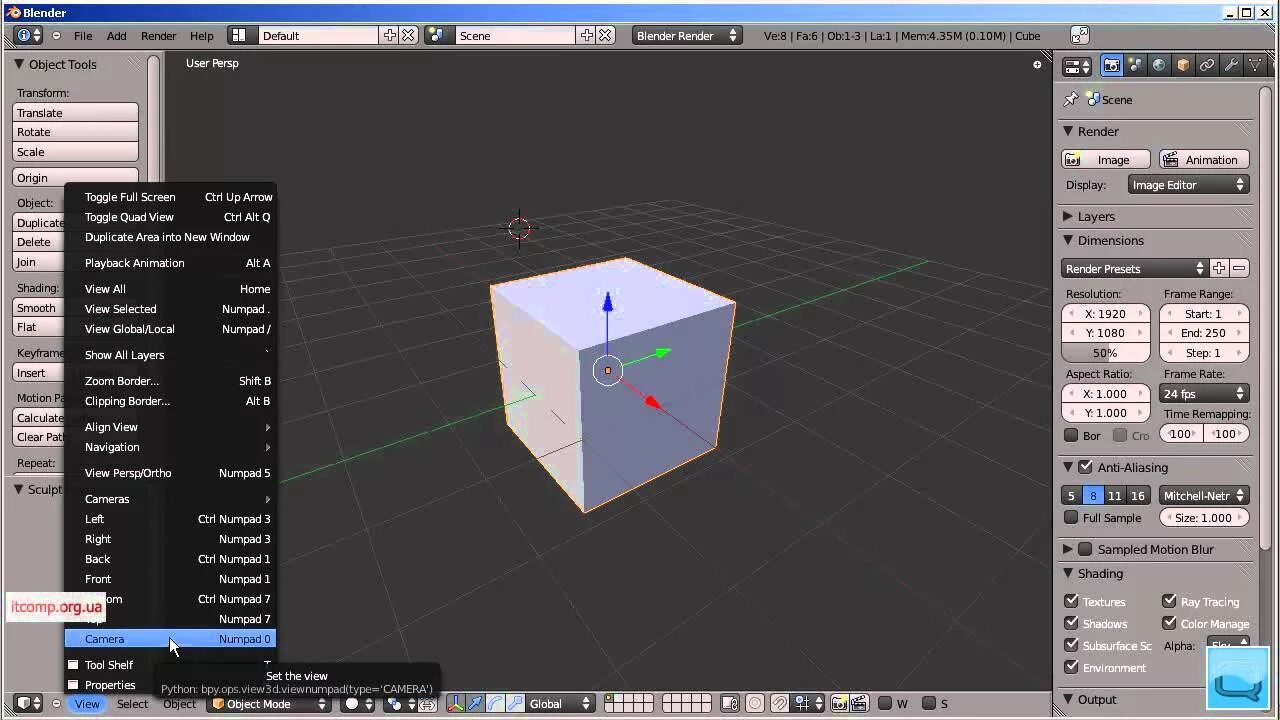Click the Translate button in Object Tools

pyautogui.click(x=75, y=113)
